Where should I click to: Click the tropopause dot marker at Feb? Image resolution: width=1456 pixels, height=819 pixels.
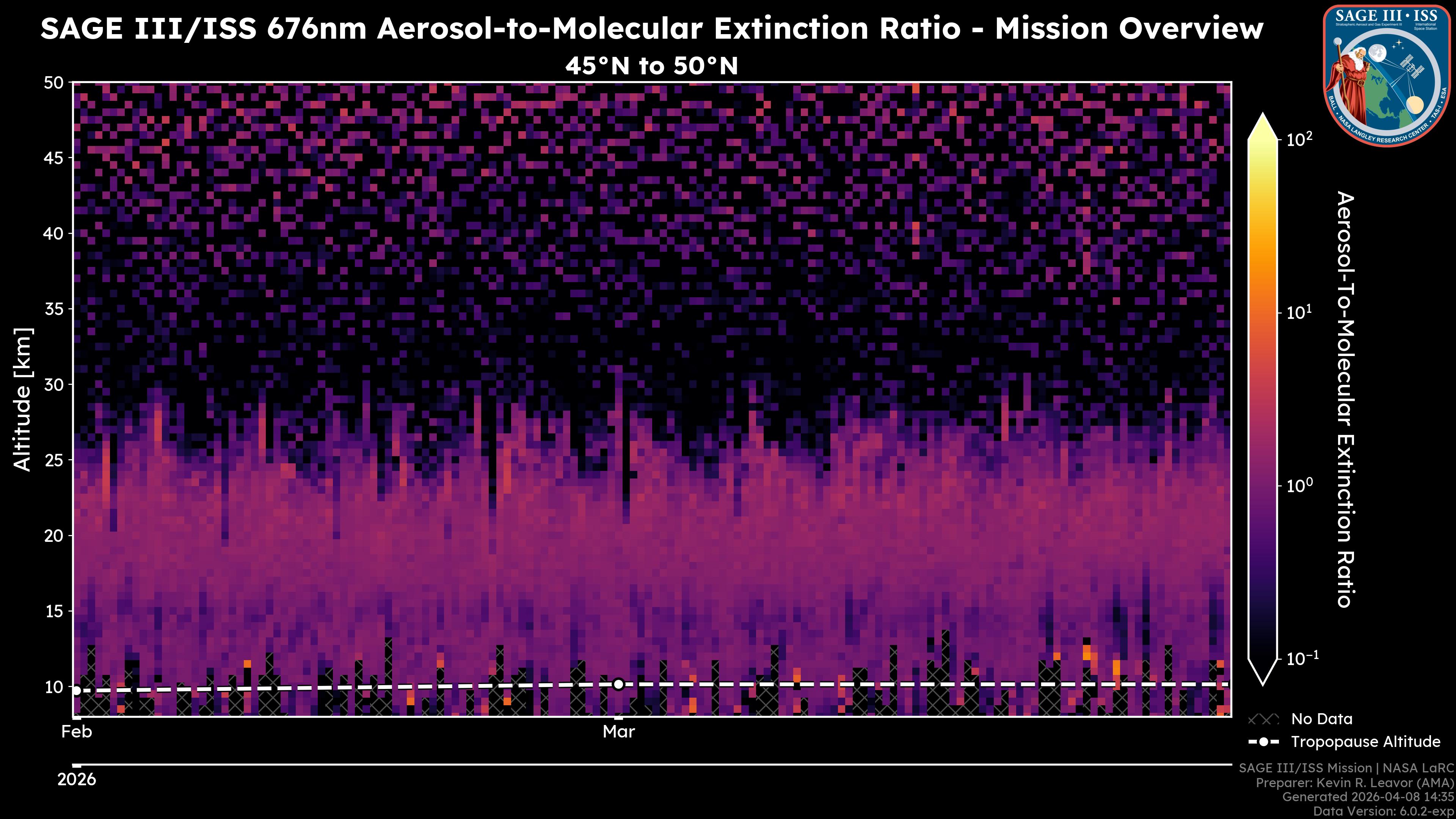pyautogui.click(x=76, y=690)
